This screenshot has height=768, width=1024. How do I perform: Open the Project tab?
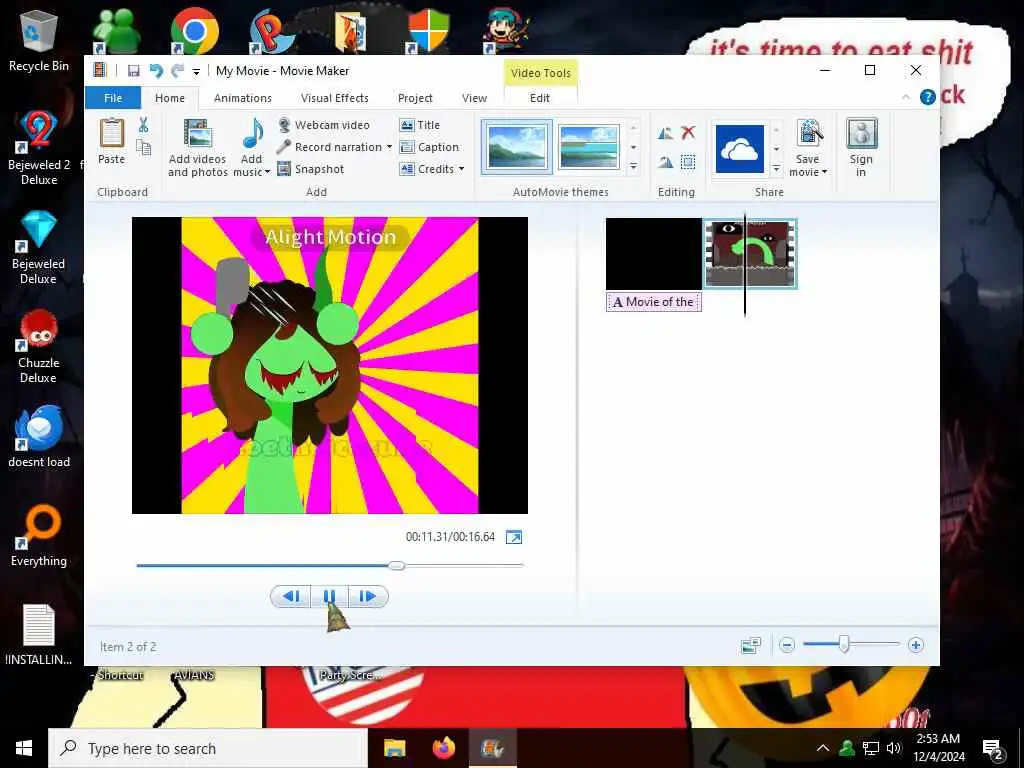[415, 98]
